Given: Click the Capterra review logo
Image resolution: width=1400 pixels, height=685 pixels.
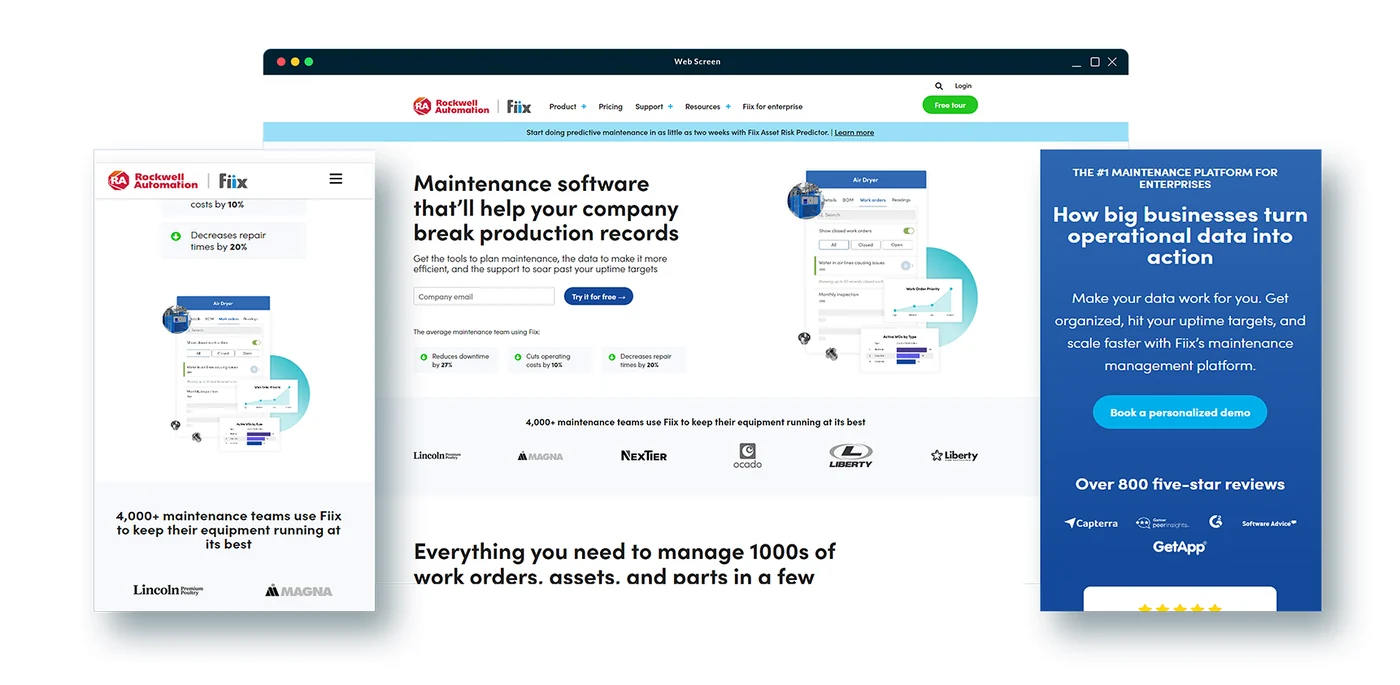Looking at the screenshot, I should [x=1091, y=523].
